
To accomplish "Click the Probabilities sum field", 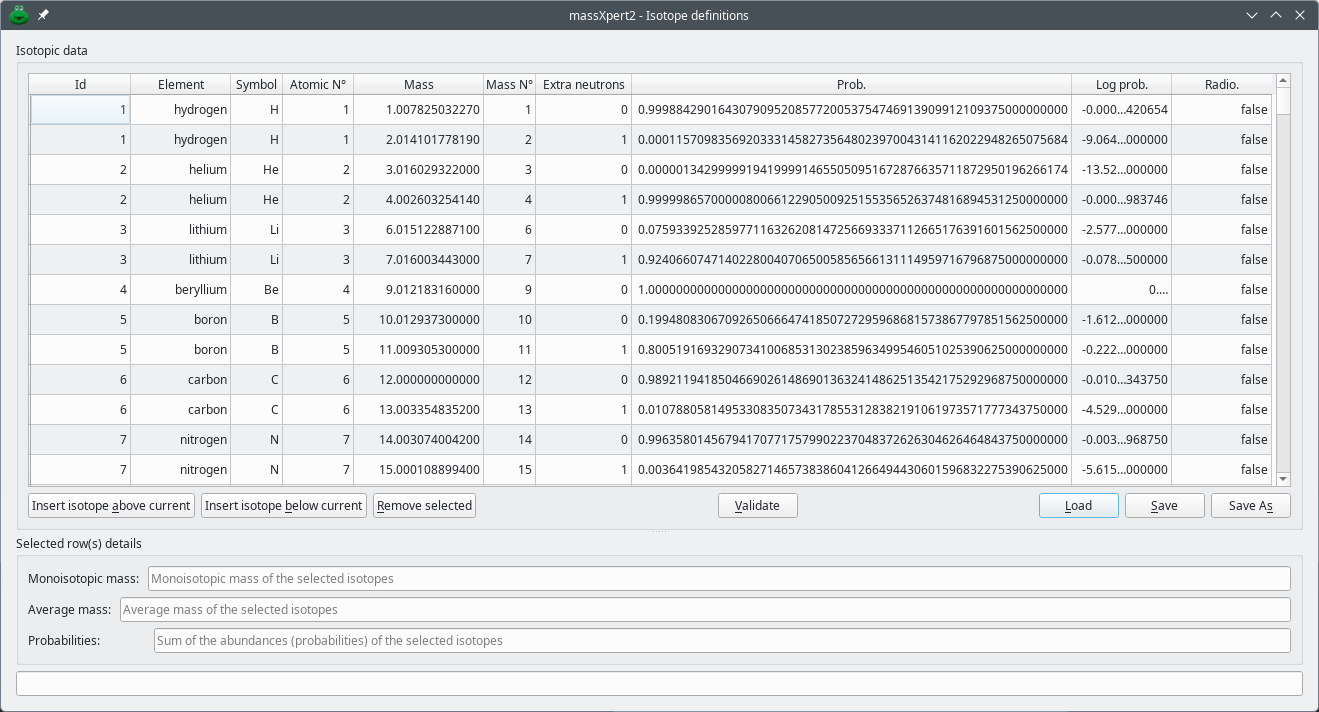I will 721,640.
